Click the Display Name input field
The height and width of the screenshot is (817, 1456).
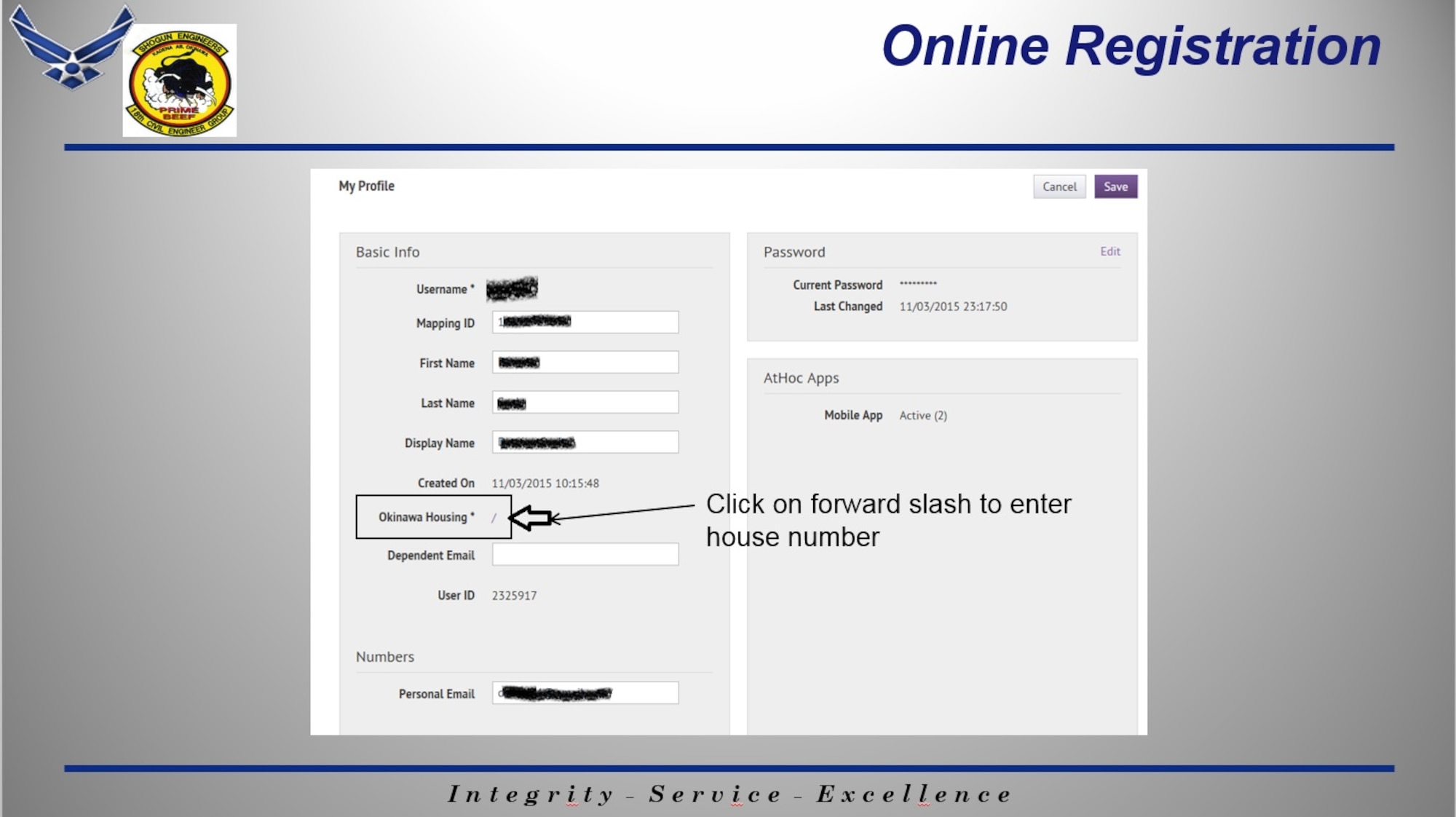pyautogui.click(x=585, y=443)
